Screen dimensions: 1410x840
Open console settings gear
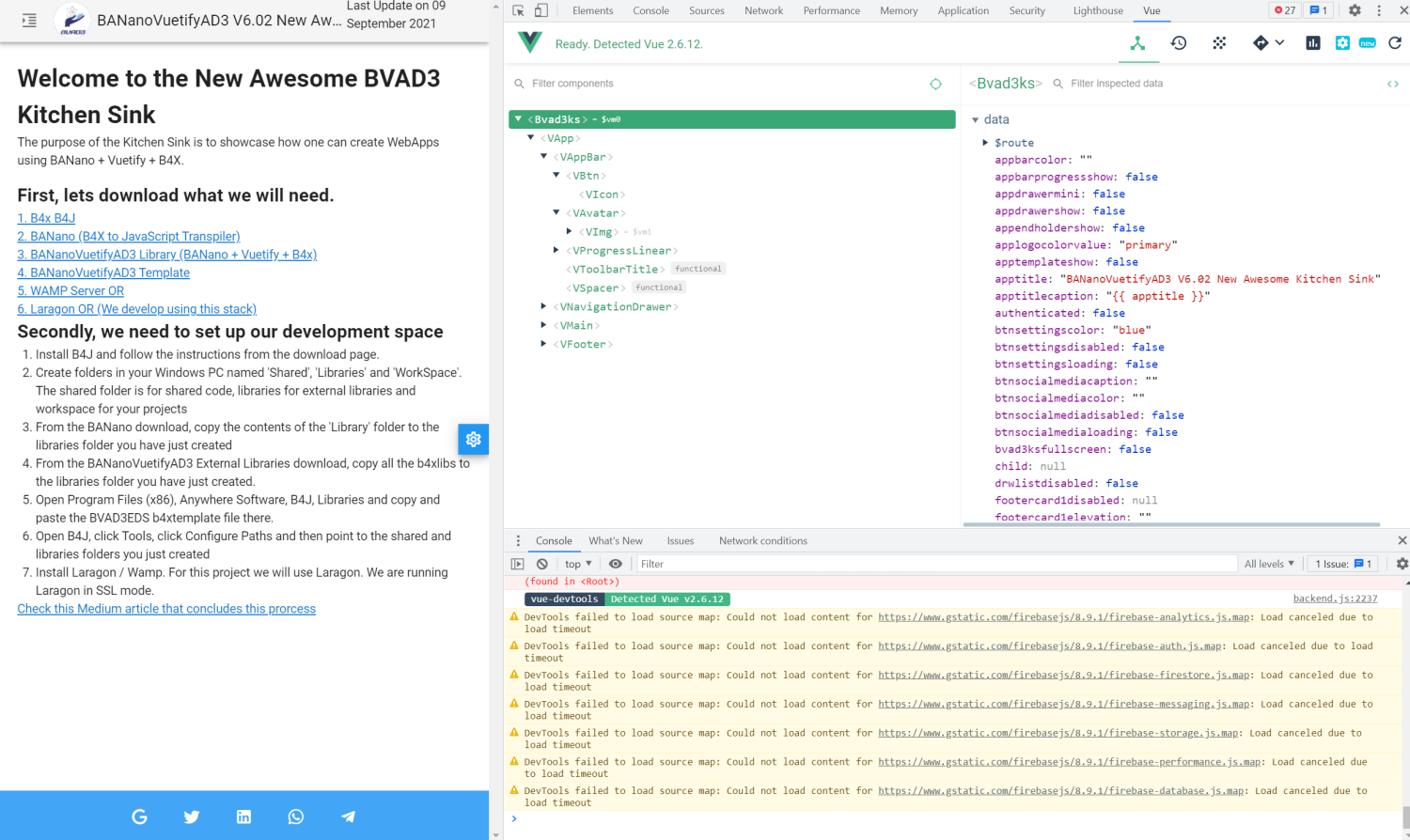1402,564
